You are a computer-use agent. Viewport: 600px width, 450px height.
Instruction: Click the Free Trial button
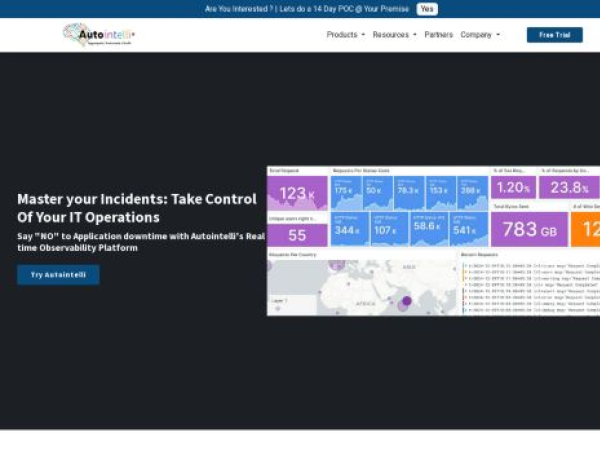(554, 35)
